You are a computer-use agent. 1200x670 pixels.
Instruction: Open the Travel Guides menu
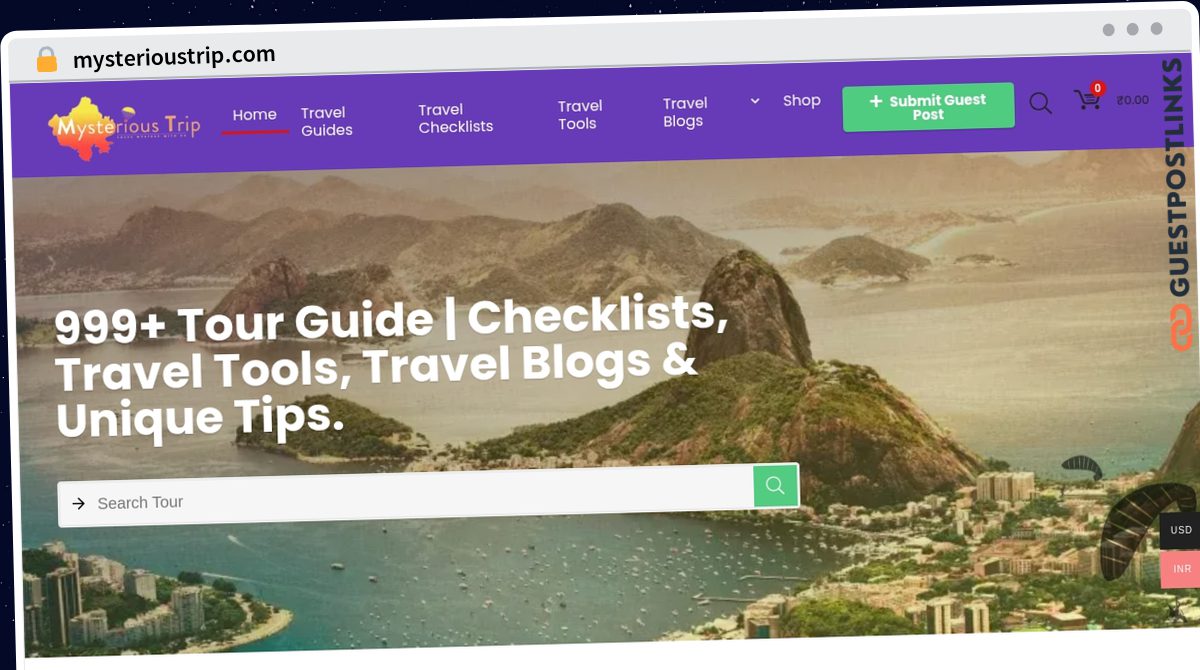click(x=327, y=121)
